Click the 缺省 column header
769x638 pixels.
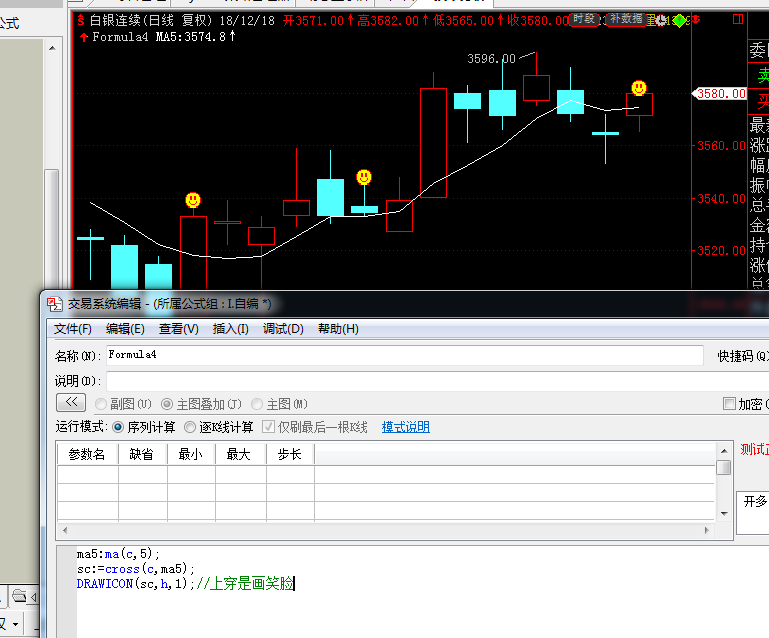(x=143, y=454)
